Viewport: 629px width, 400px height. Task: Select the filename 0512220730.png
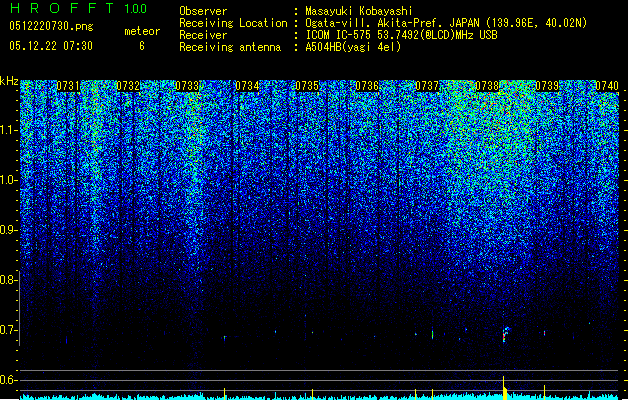[51, 26]
